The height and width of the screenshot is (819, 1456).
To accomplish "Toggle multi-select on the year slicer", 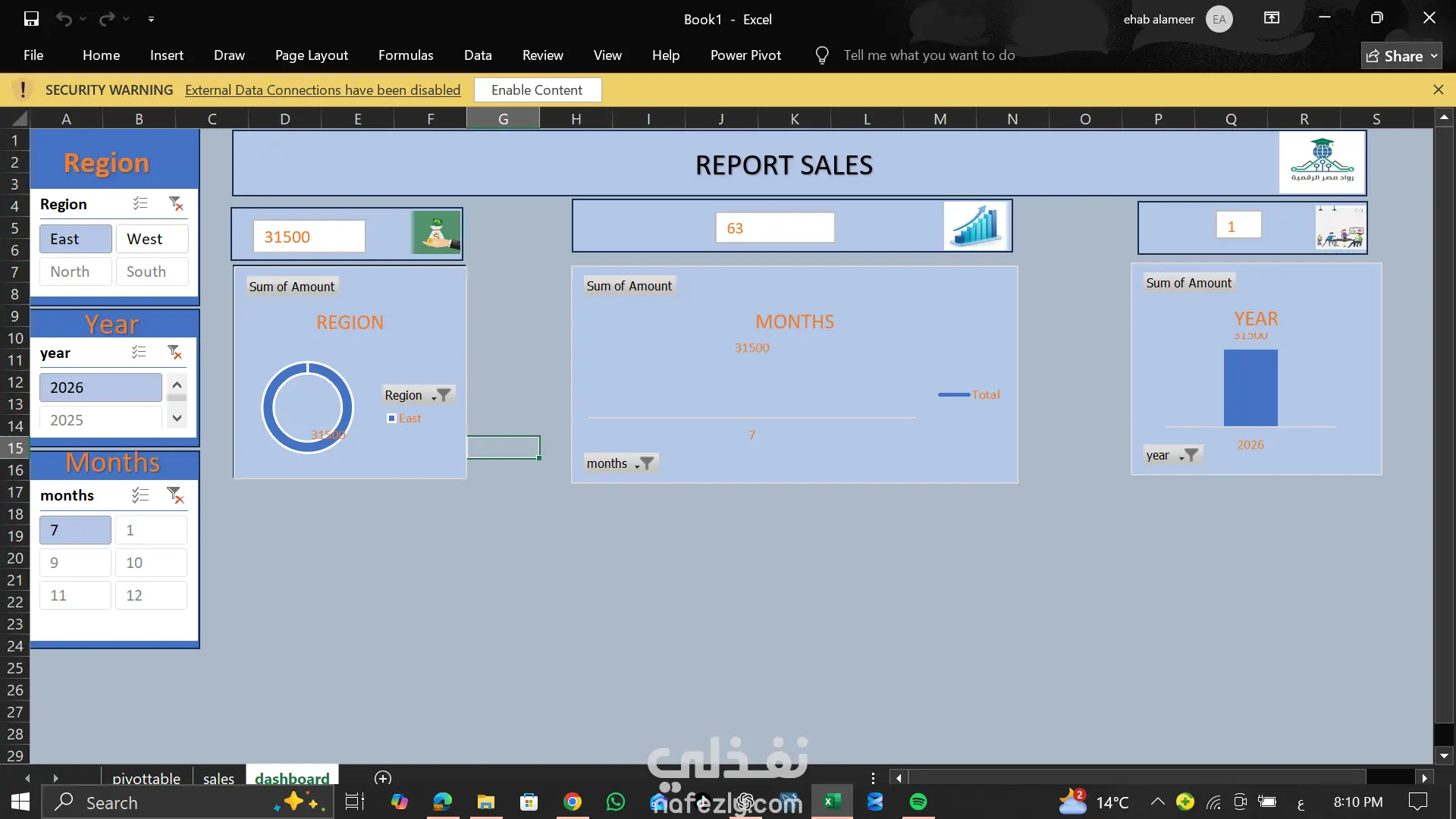I will pyautogui.click(x=139, y=352).
